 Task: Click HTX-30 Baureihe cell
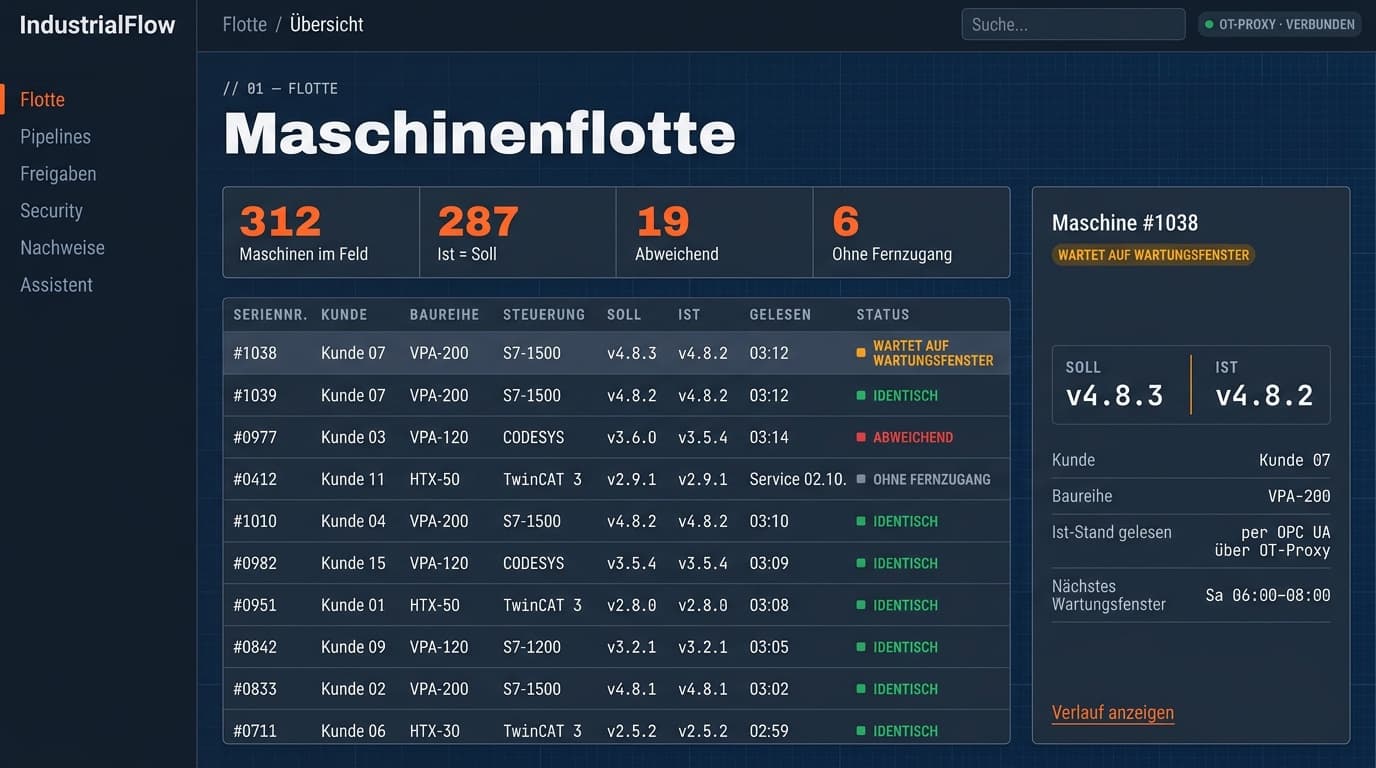click(x=435, y=731)
